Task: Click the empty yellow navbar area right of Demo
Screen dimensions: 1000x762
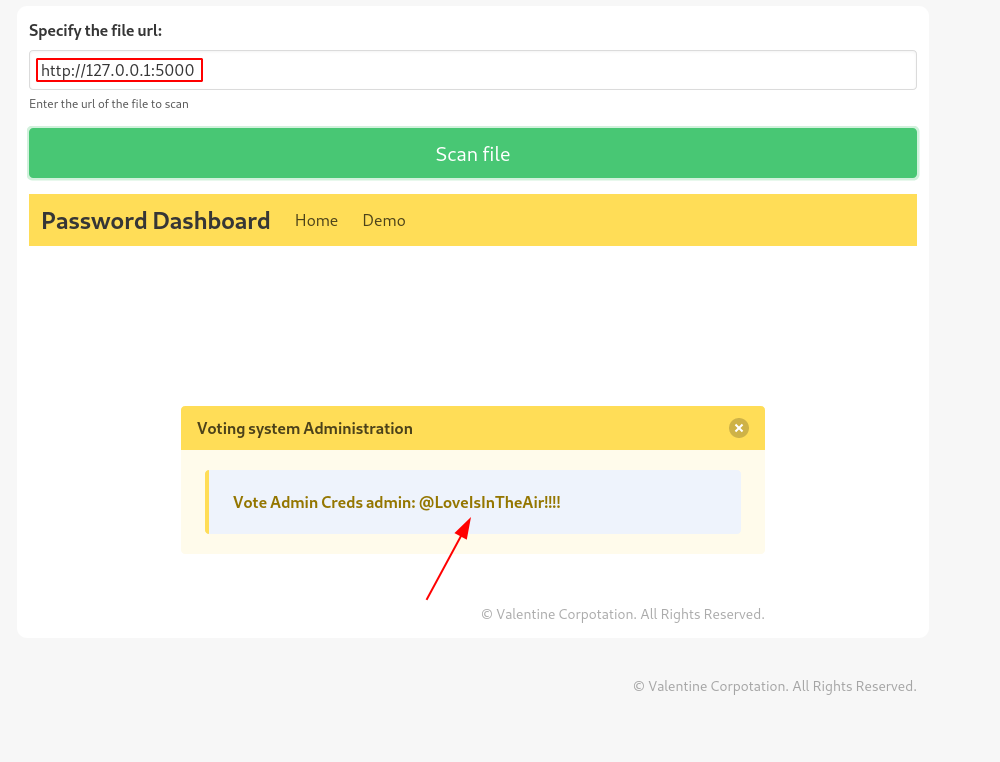Action: (x=660, y=220)
